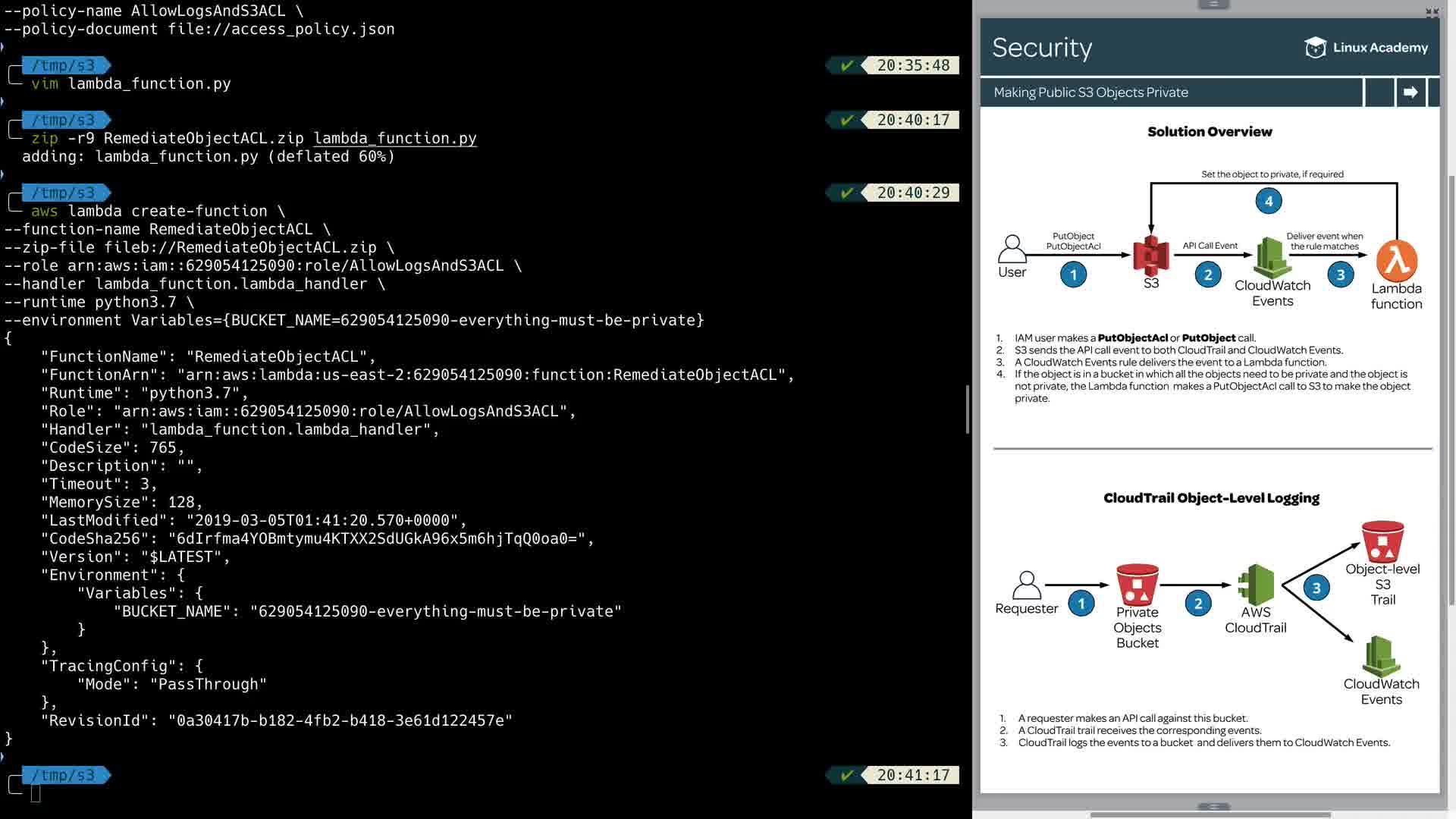Click the terminal prompt cursor at bottom
Screen dimensions: 1456x819
tap(36, 793)
